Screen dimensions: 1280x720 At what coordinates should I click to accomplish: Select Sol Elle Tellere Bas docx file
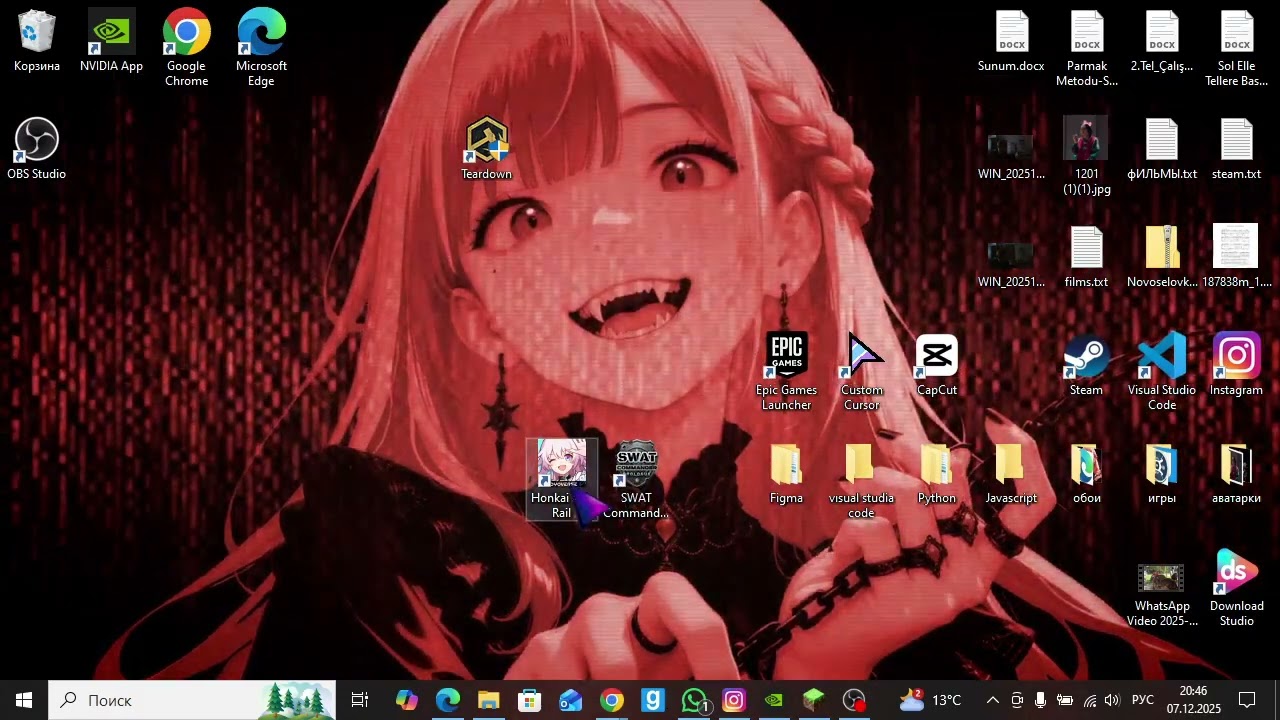point(1237,48)
